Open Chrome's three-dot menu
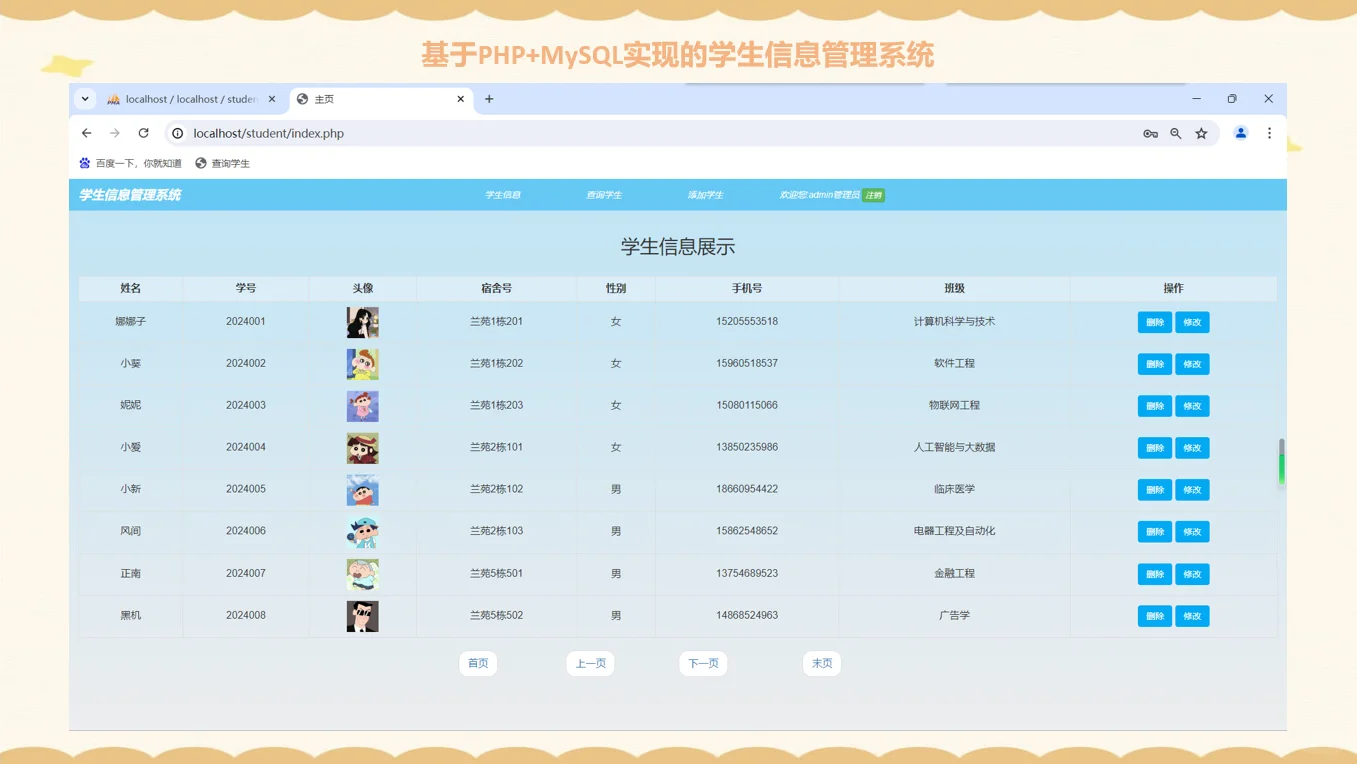The width and height of the screenshot is (1357, 764). [x=1268, y=132]
